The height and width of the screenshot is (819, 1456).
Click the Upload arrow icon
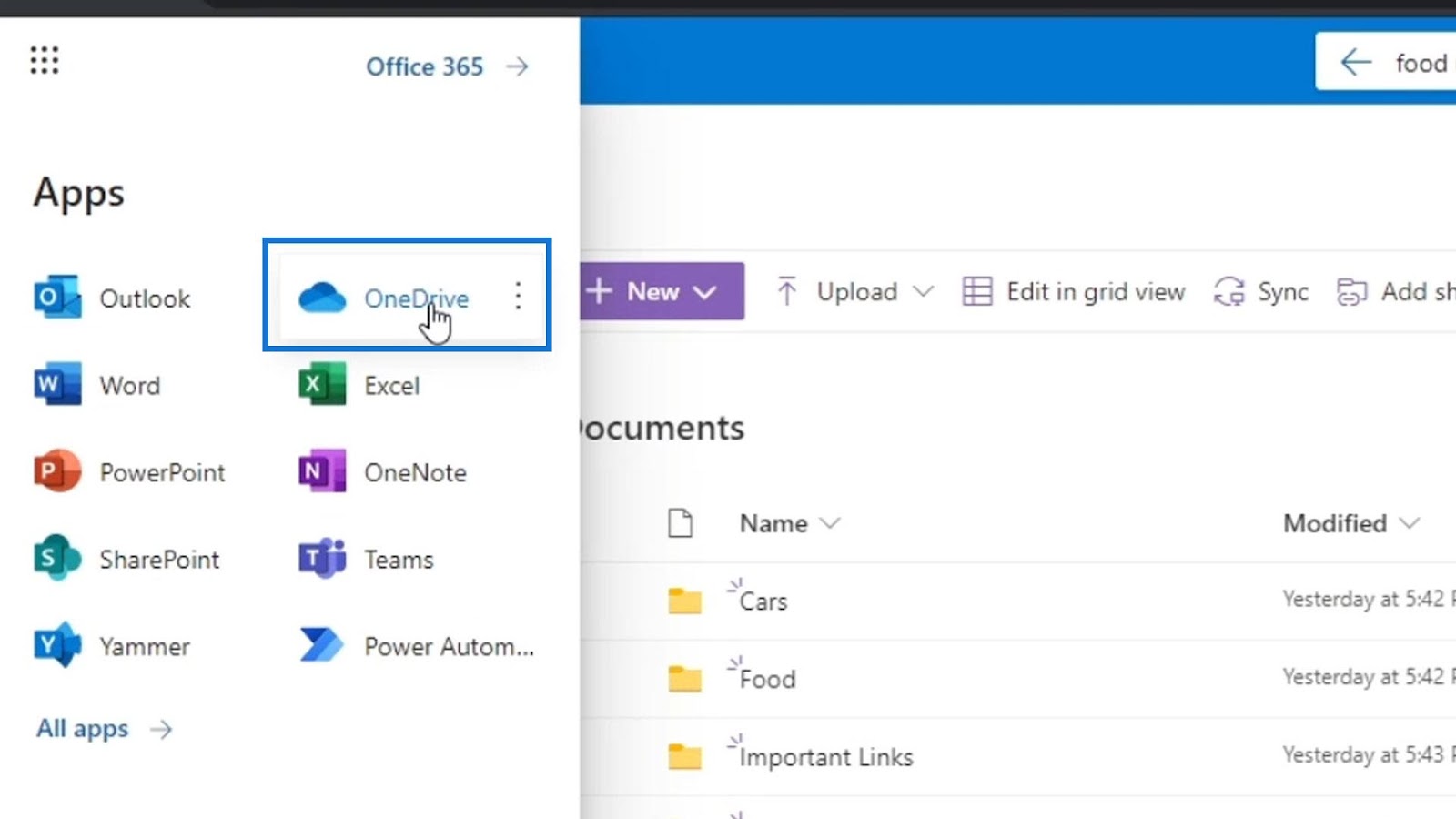787,291
